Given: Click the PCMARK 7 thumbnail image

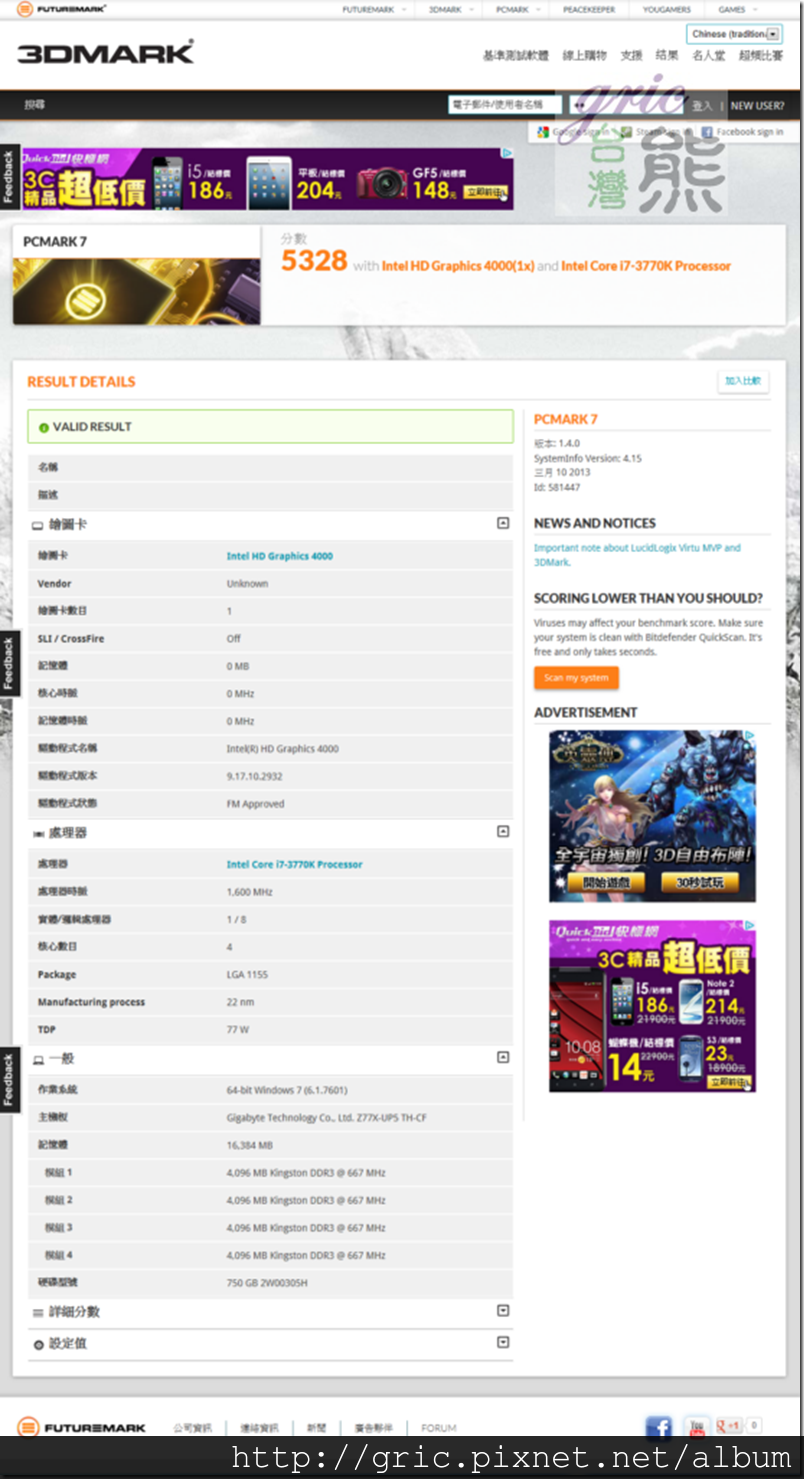Looking at the screenshot, I should [137, 291].
